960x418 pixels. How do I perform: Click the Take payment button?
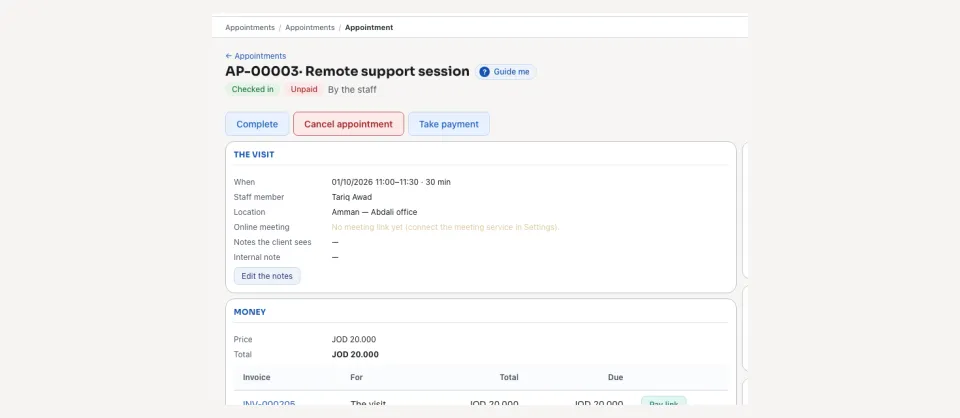pos(449,124)
